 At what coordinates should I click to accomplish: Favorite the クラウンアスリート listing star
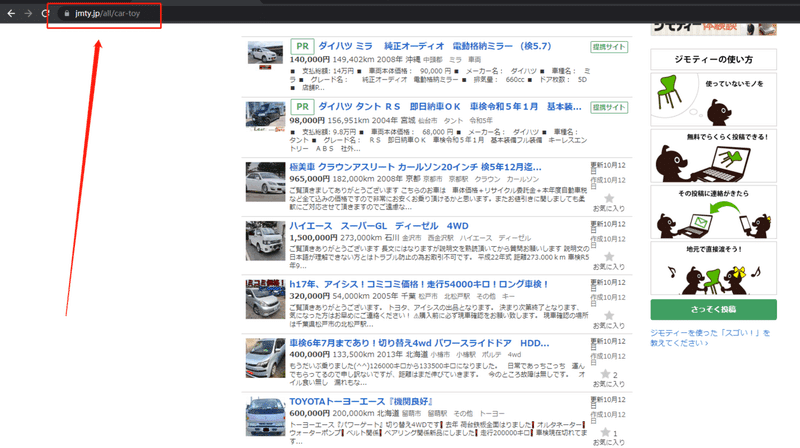point(609,198)
